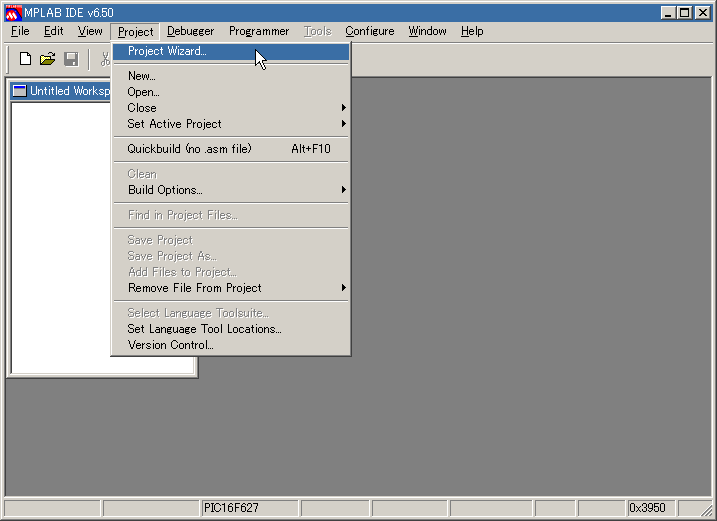This screenshot has height=521, width=717.
Task: Expand the Close submenu
Action: click(x=231, y=108)
